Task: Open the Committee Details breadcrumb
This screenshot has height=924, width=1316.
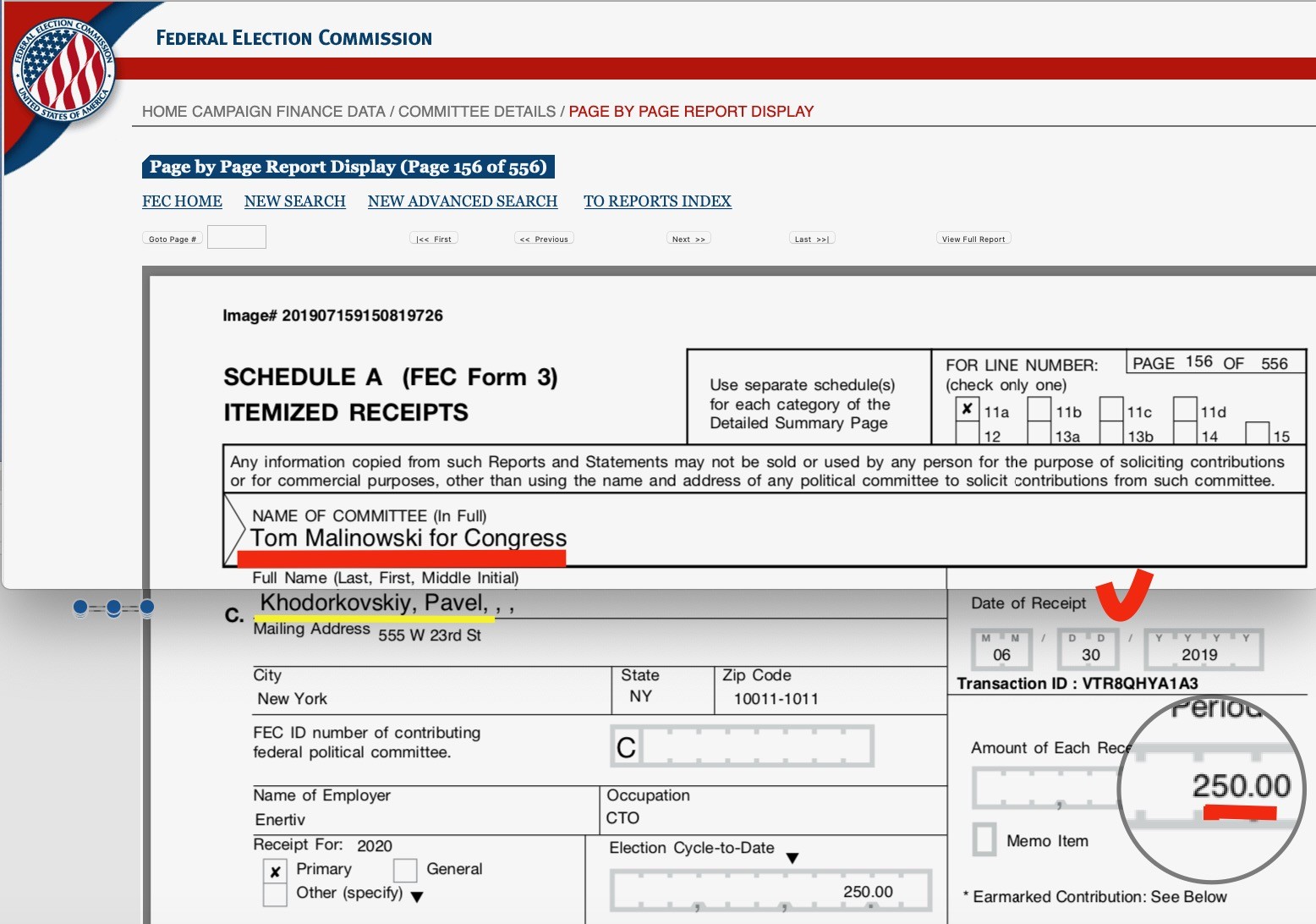Action: [x=477, y=112]
